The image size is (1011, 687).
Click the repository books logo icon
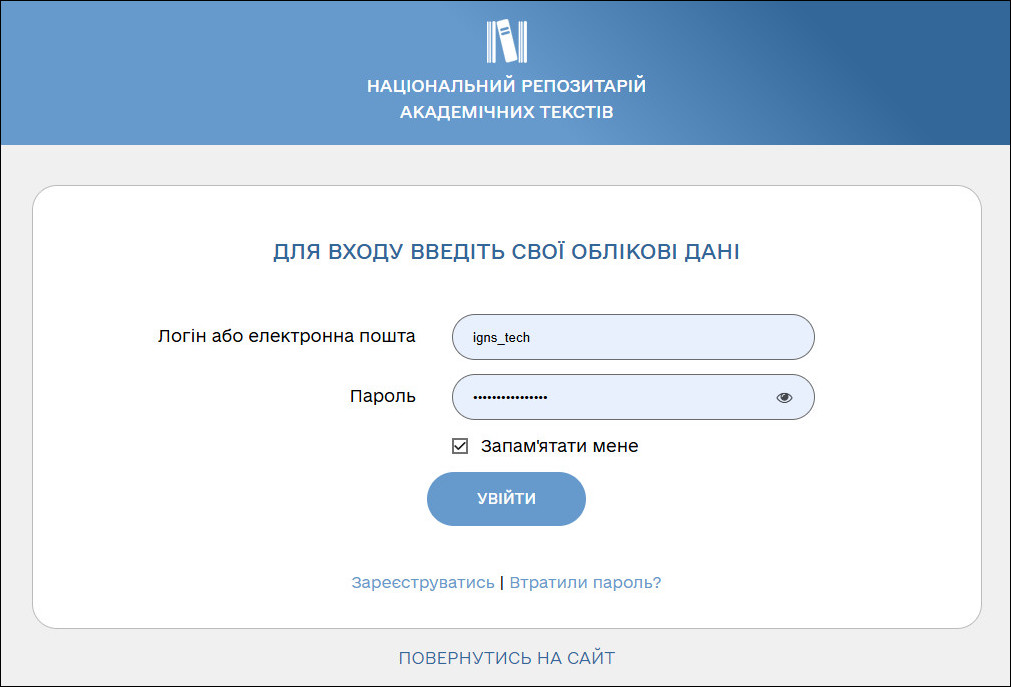click(x=506, y=41)
